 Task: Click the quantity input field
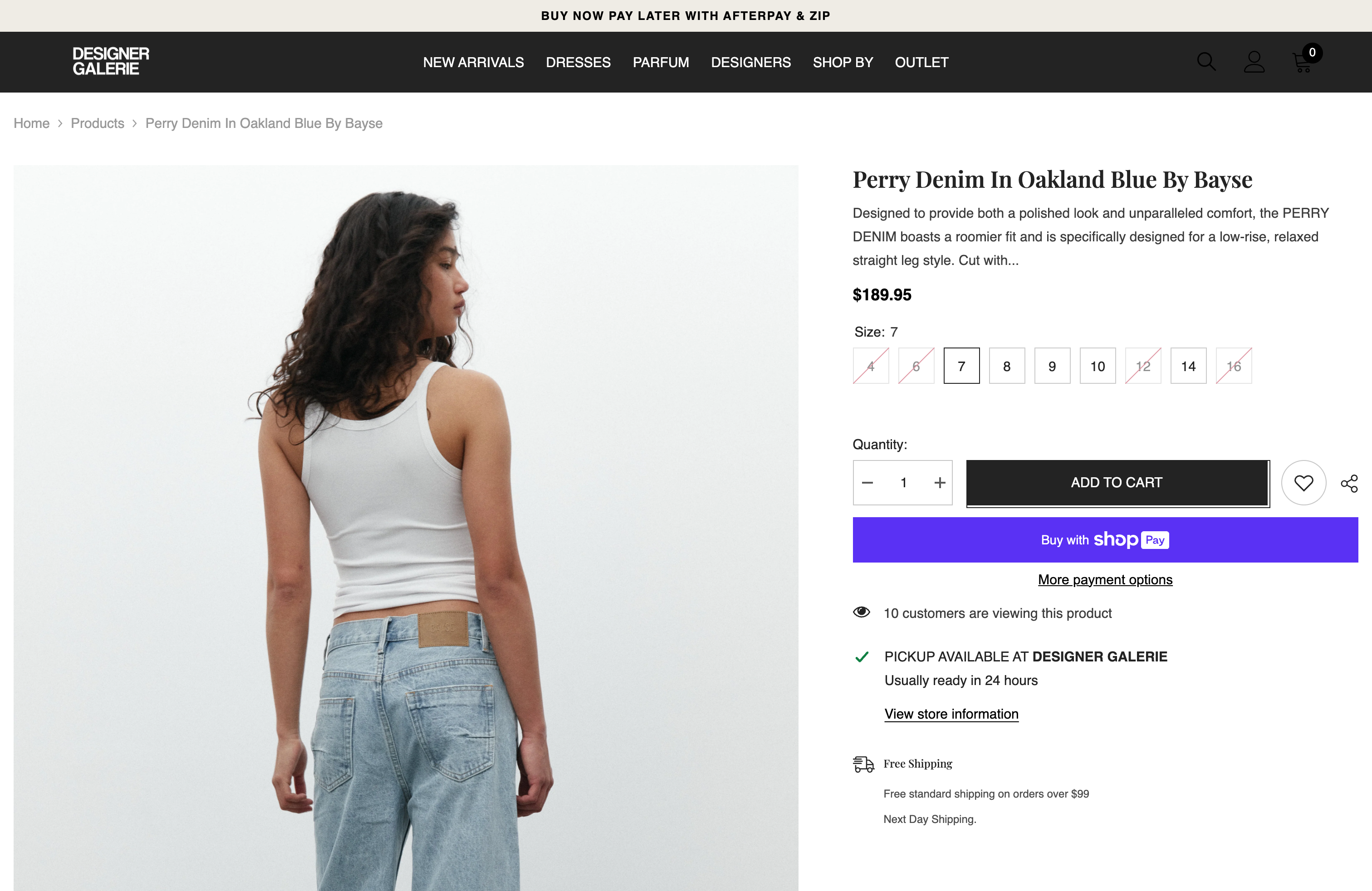coord(903,483)
